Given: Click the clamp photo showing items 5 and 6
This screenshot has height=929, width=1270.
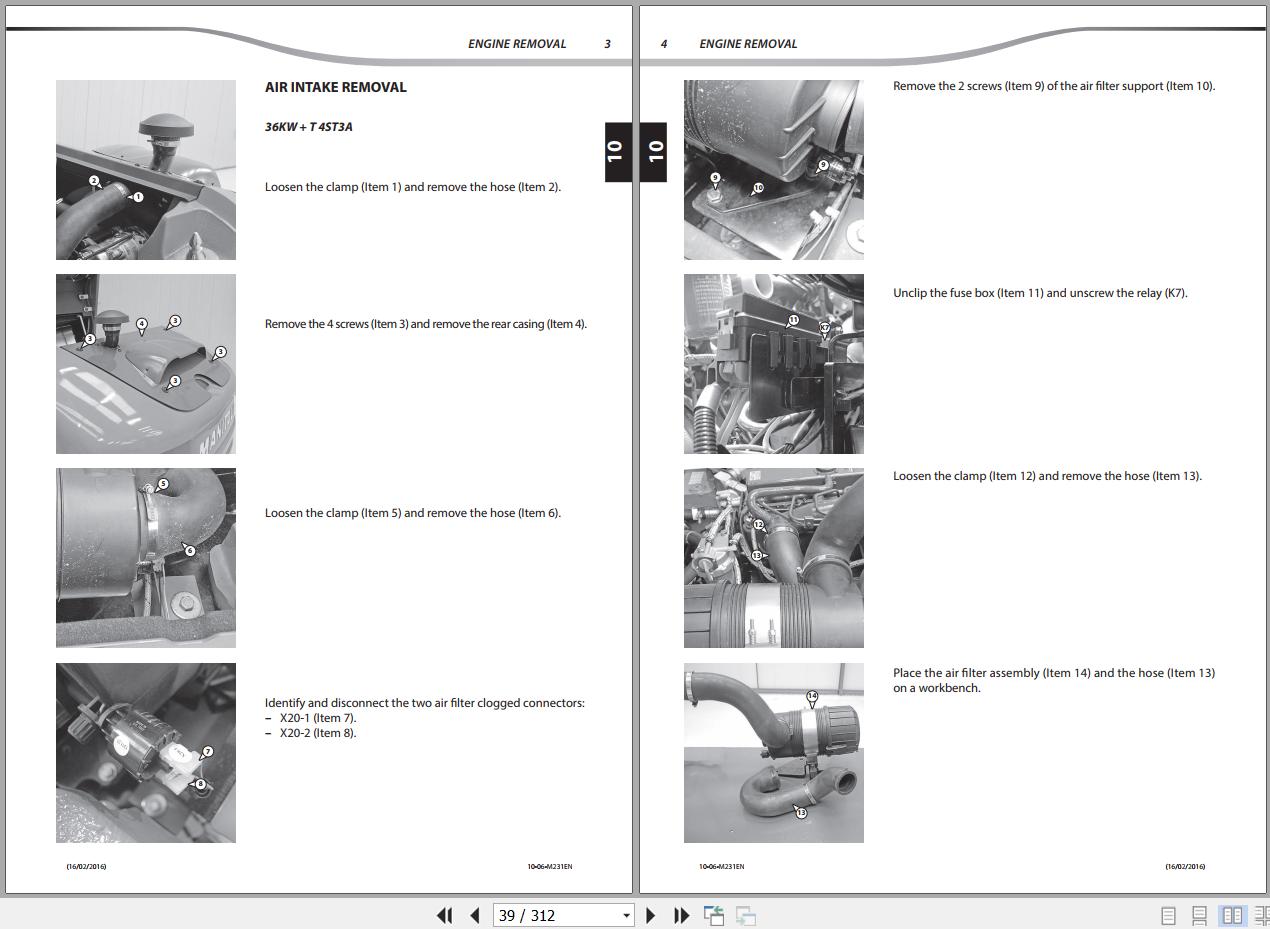Looking at the screenshot, I should tap(146, 558).
